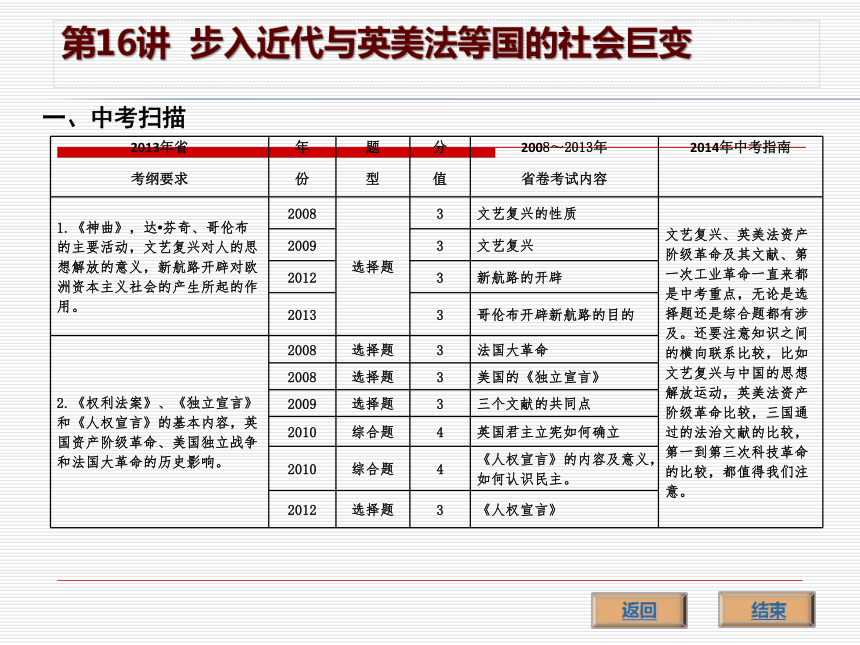Click the 2012 cell beside 新航路的开辟
Viewport: 860px width, 645px height.
pos(302,277)
